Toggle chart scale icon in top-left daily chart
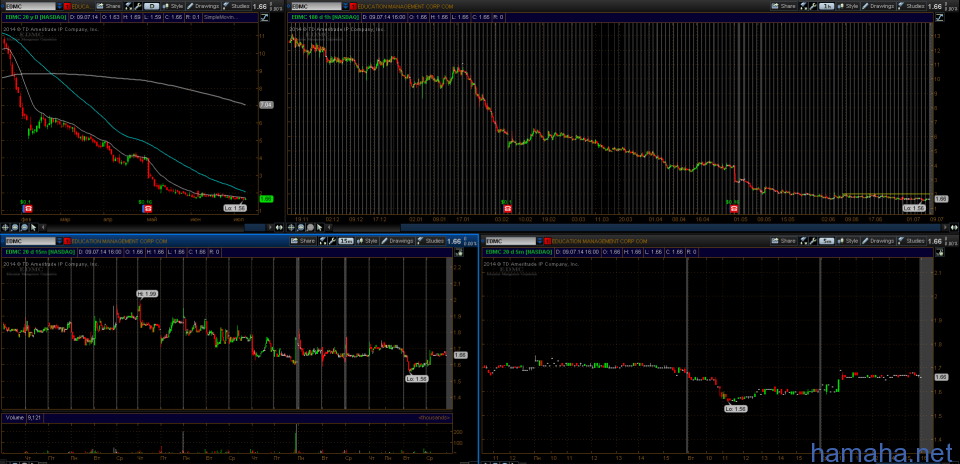 pyautogui.click(x=264, y=17)
